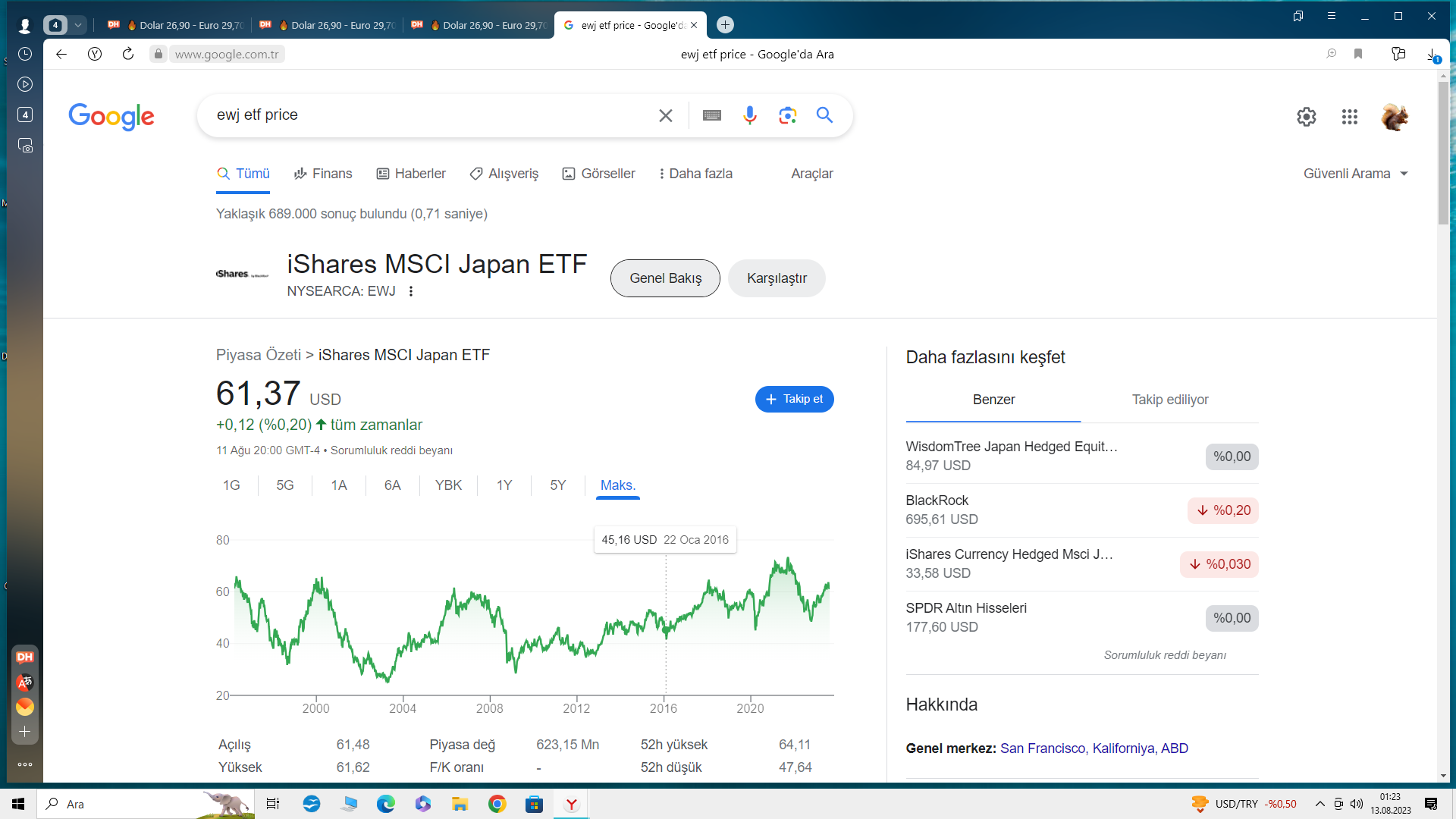This screenshot has height=819, width=1456.
Task: Select Benzer tab
Action: (993, 400)
